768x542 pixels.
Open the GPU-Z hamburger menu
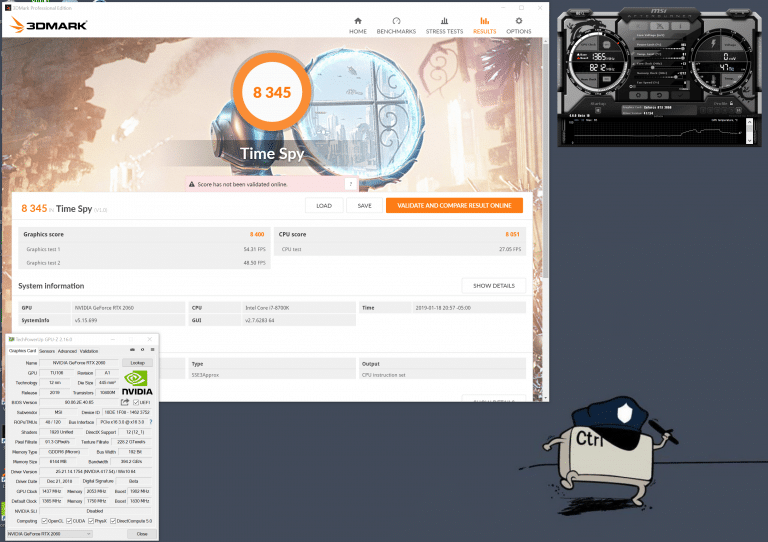tap(152, 350)
